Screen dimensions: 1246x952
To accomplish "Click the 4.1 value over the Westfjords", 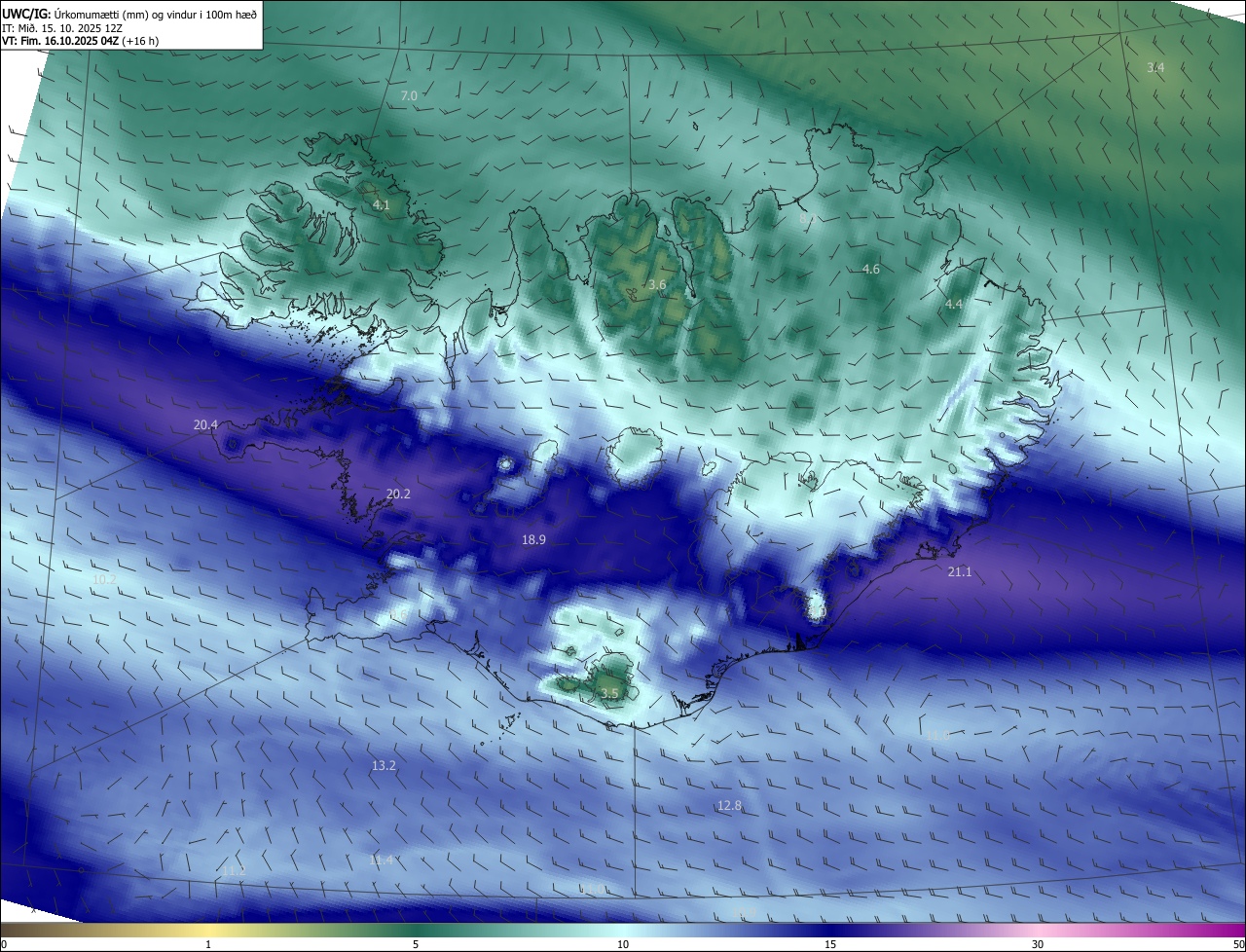I will tap(381, 205).
